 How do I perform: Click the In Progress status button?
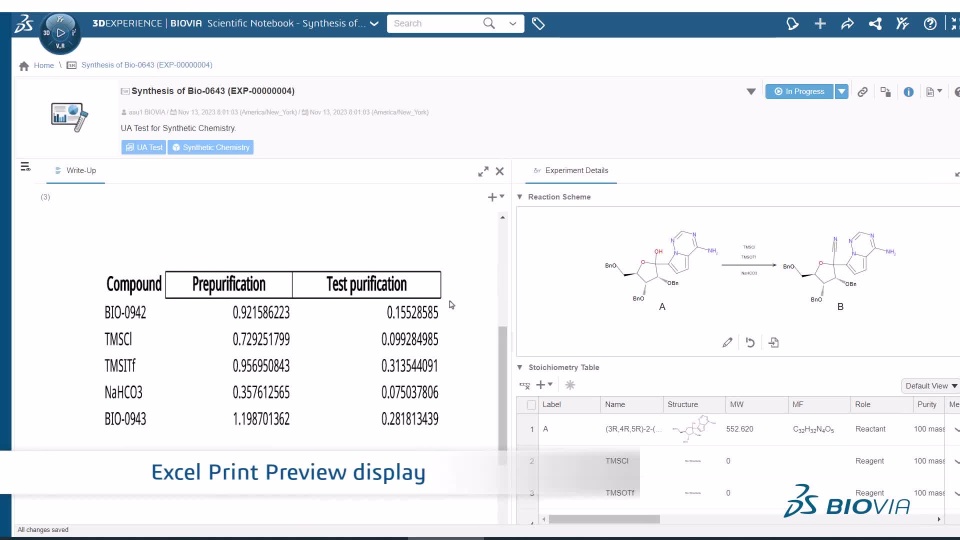799,92
